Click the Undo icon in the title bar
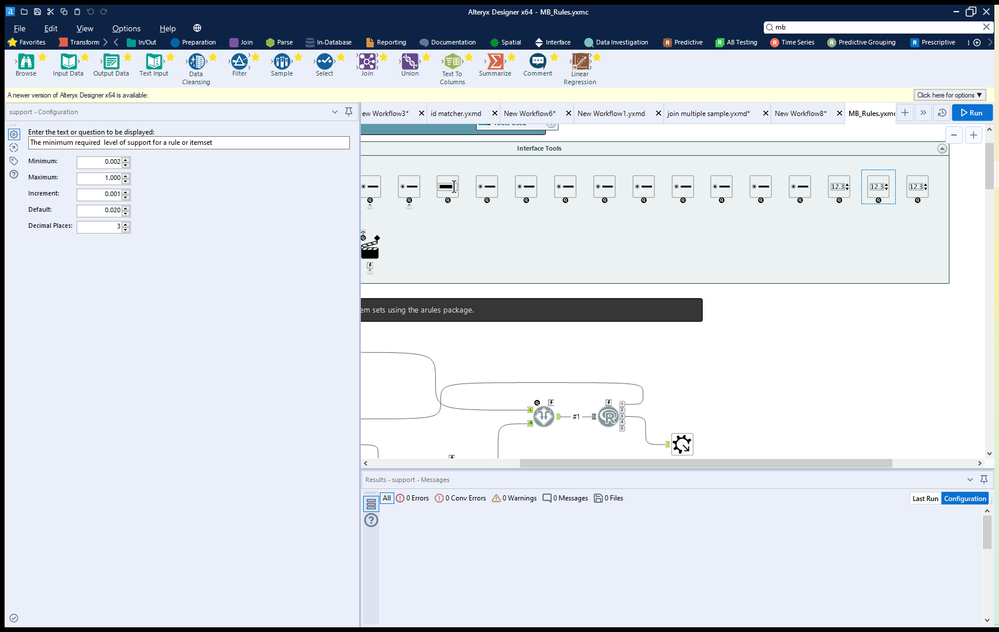Image resolution: width=999 pixels, height=632 pixels. click(90, 11)
